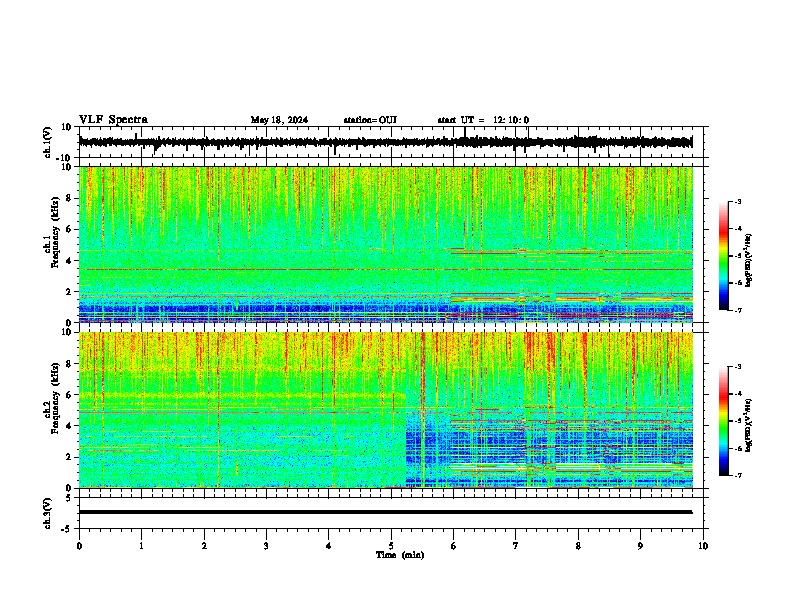Select the 'start UT = 12:10:0' label
The height and width of the screenshot is (612, 792).
point(483,120)
